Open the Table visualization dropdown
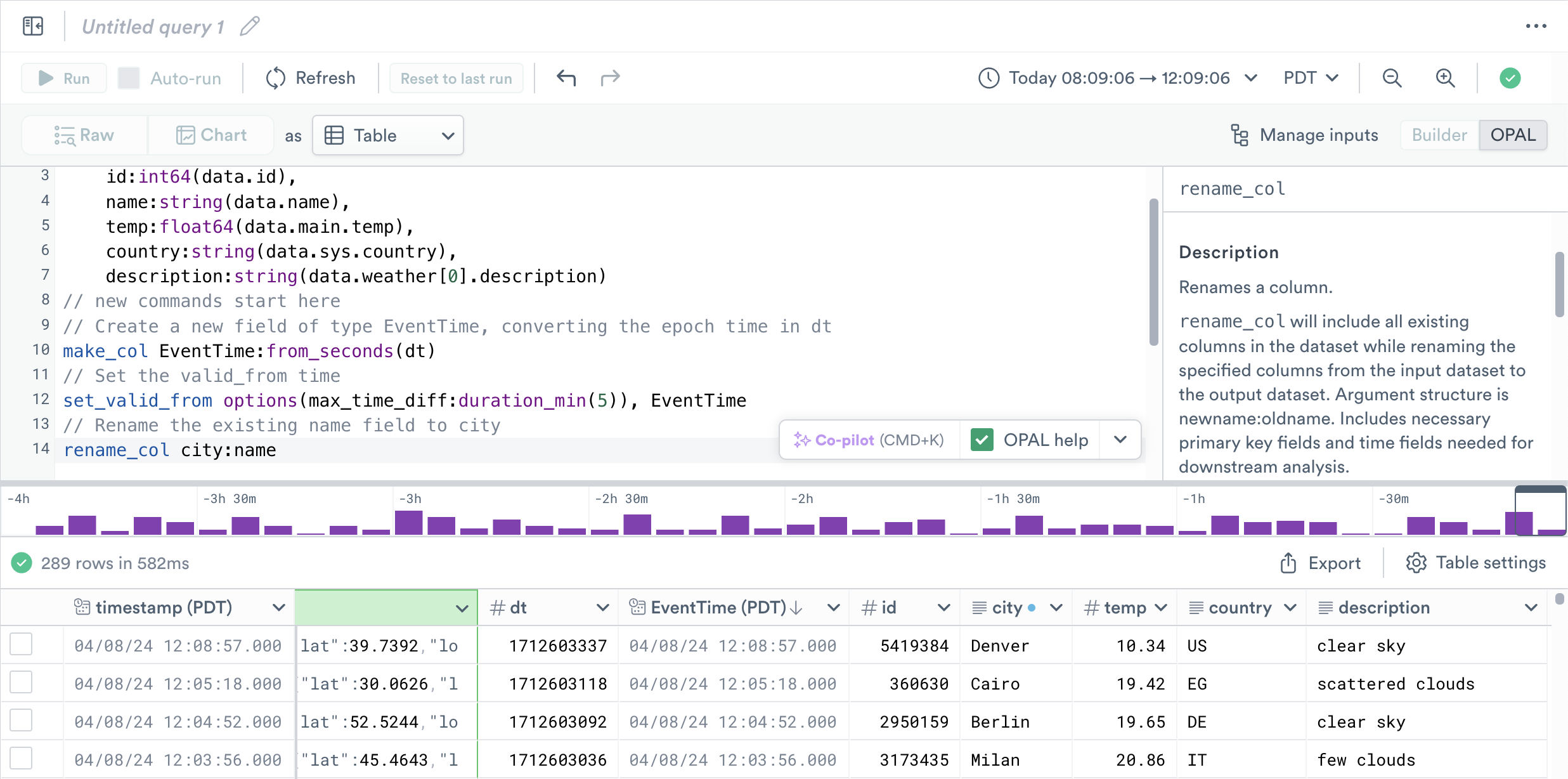The image size is (1568, 779). pos(388,135)
